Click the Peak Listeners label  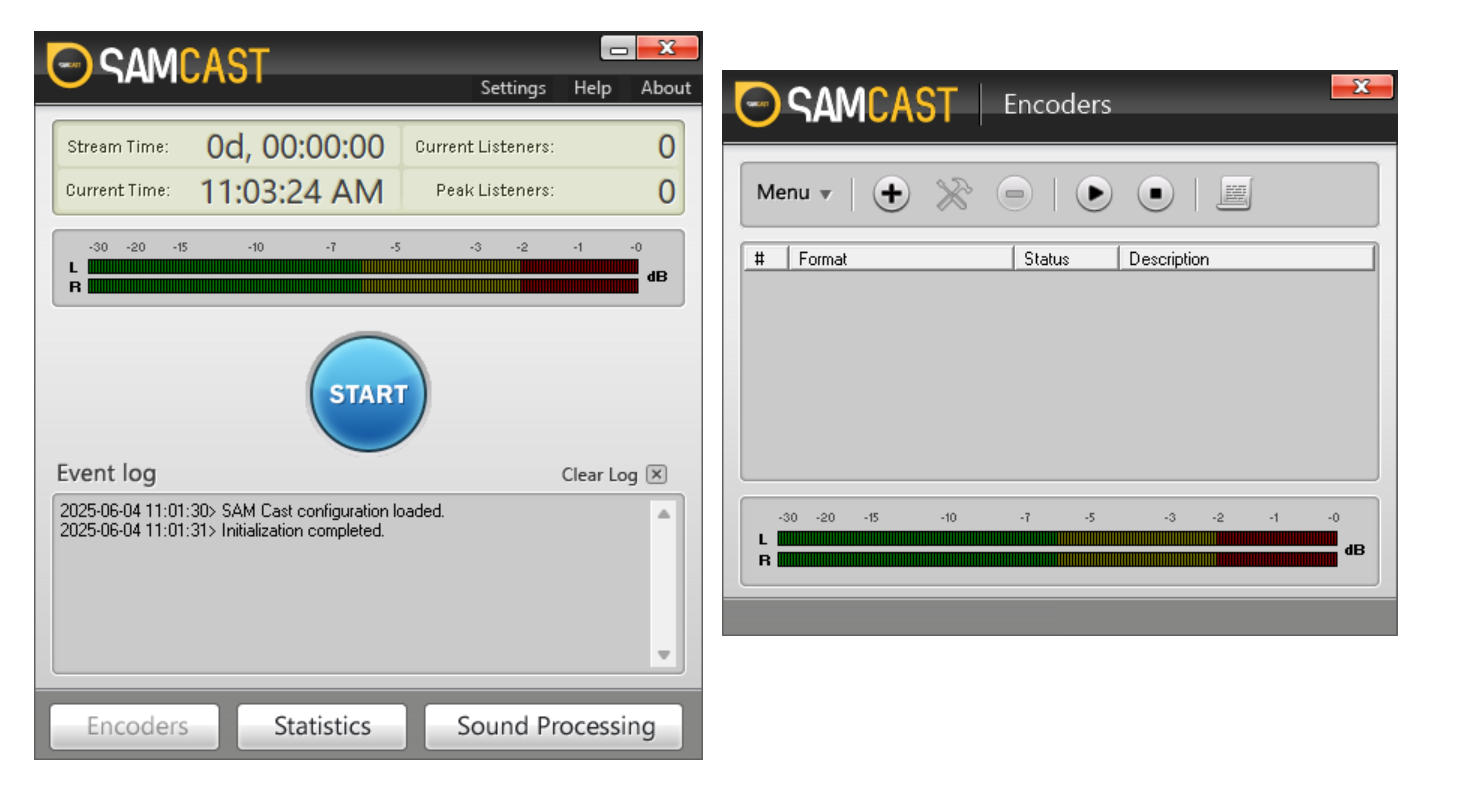tap(494, 190)
